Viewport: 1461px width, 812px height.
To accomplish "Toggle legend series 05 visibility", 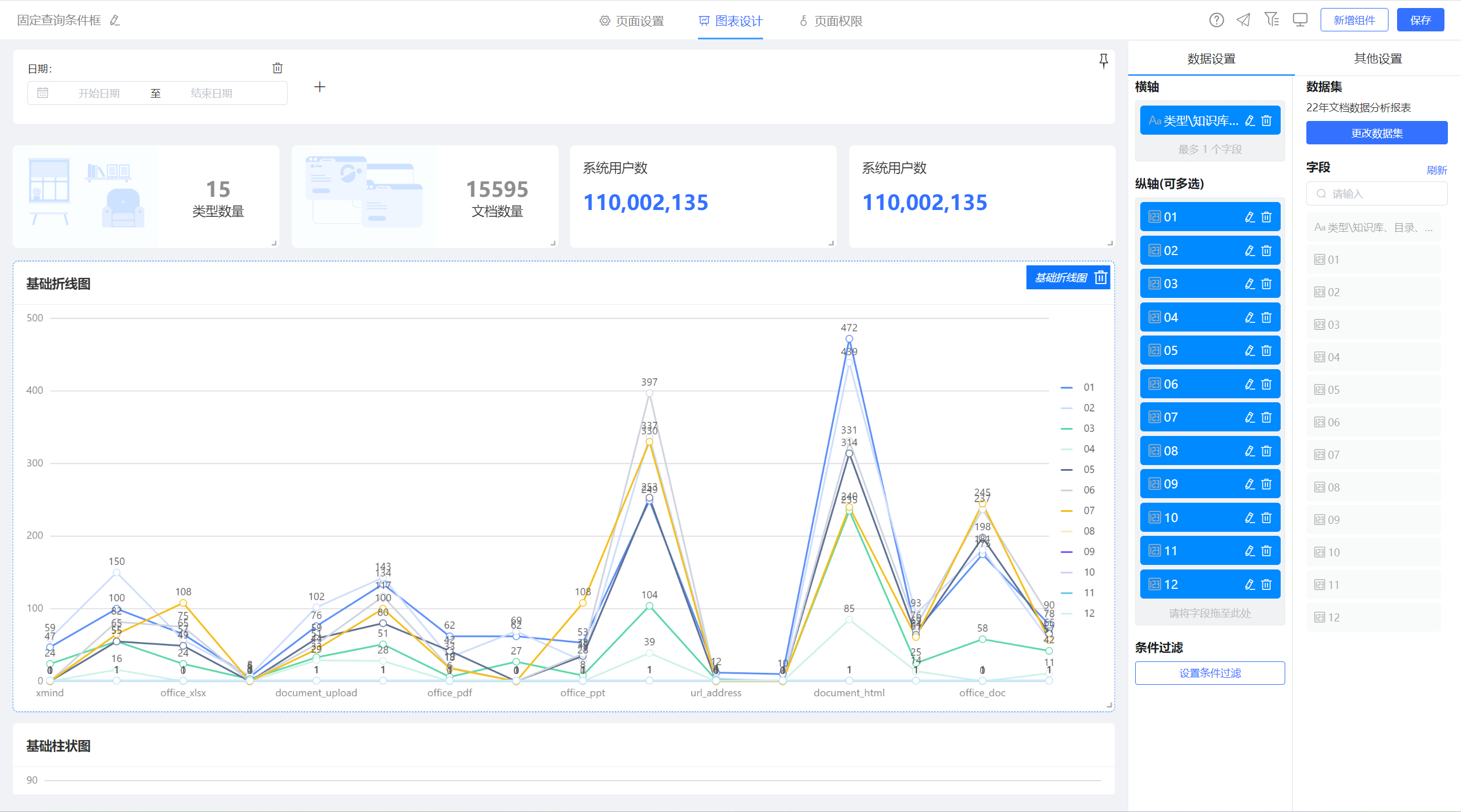I will pos(1077,470).
